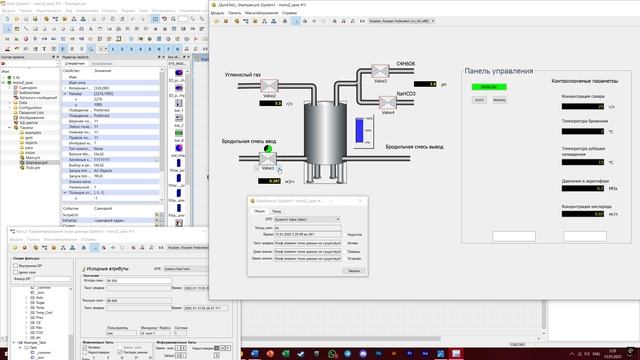Select the line drawing tool in GEDI

pos(26,29)
